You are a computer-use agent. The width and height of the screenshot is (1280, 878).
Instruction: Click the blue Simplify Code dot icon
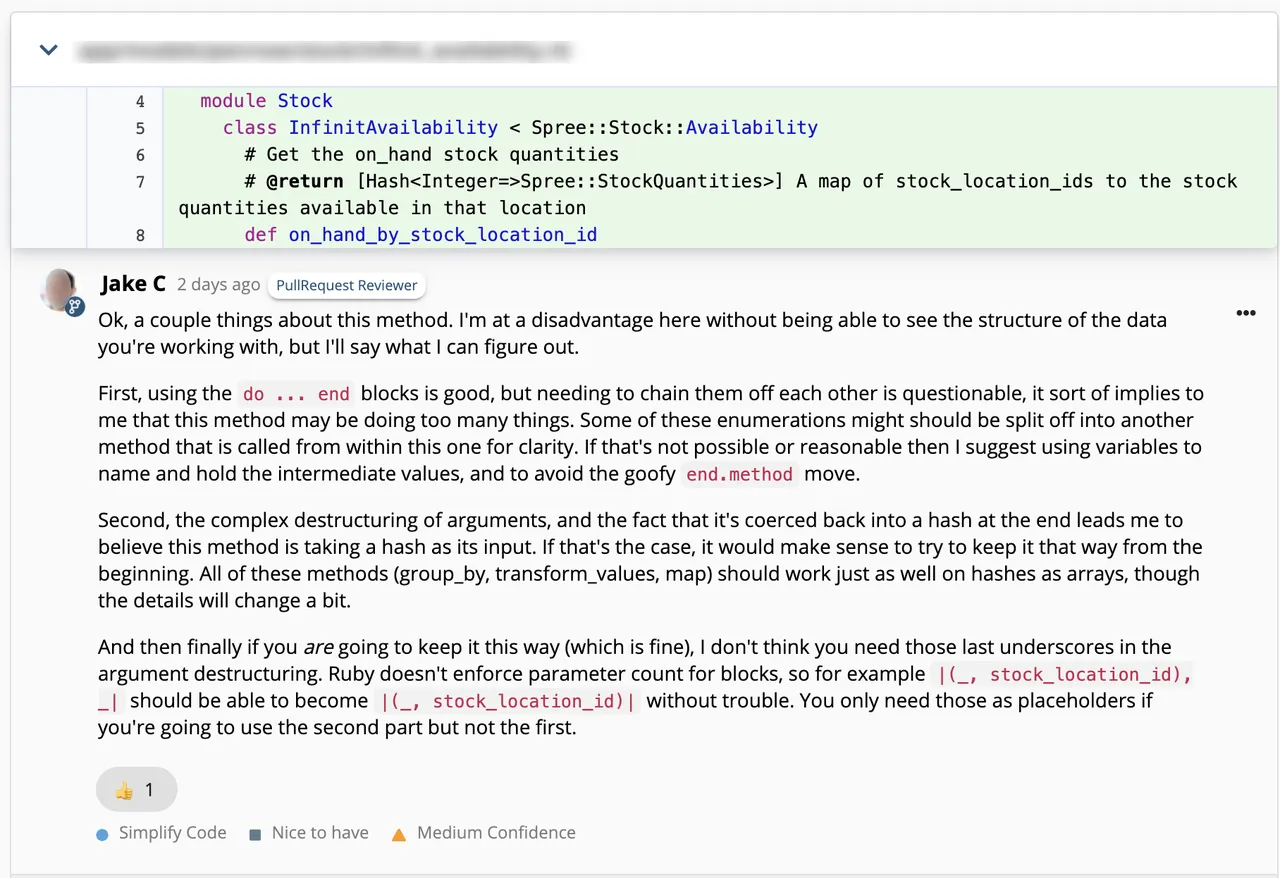[102, 834]
